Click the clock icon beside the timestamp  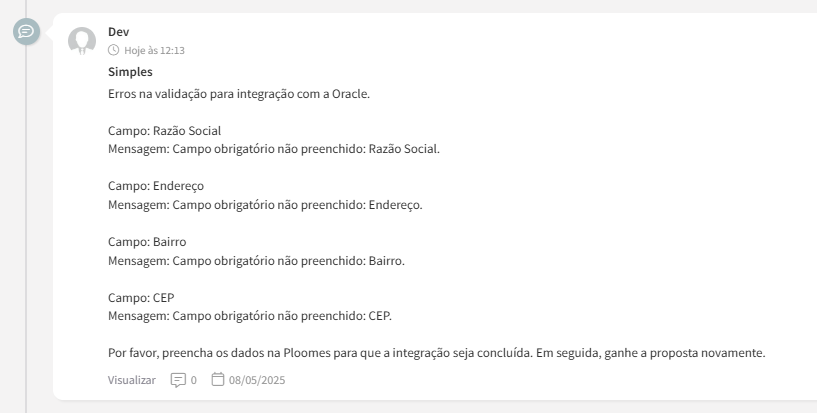[113, 49]
